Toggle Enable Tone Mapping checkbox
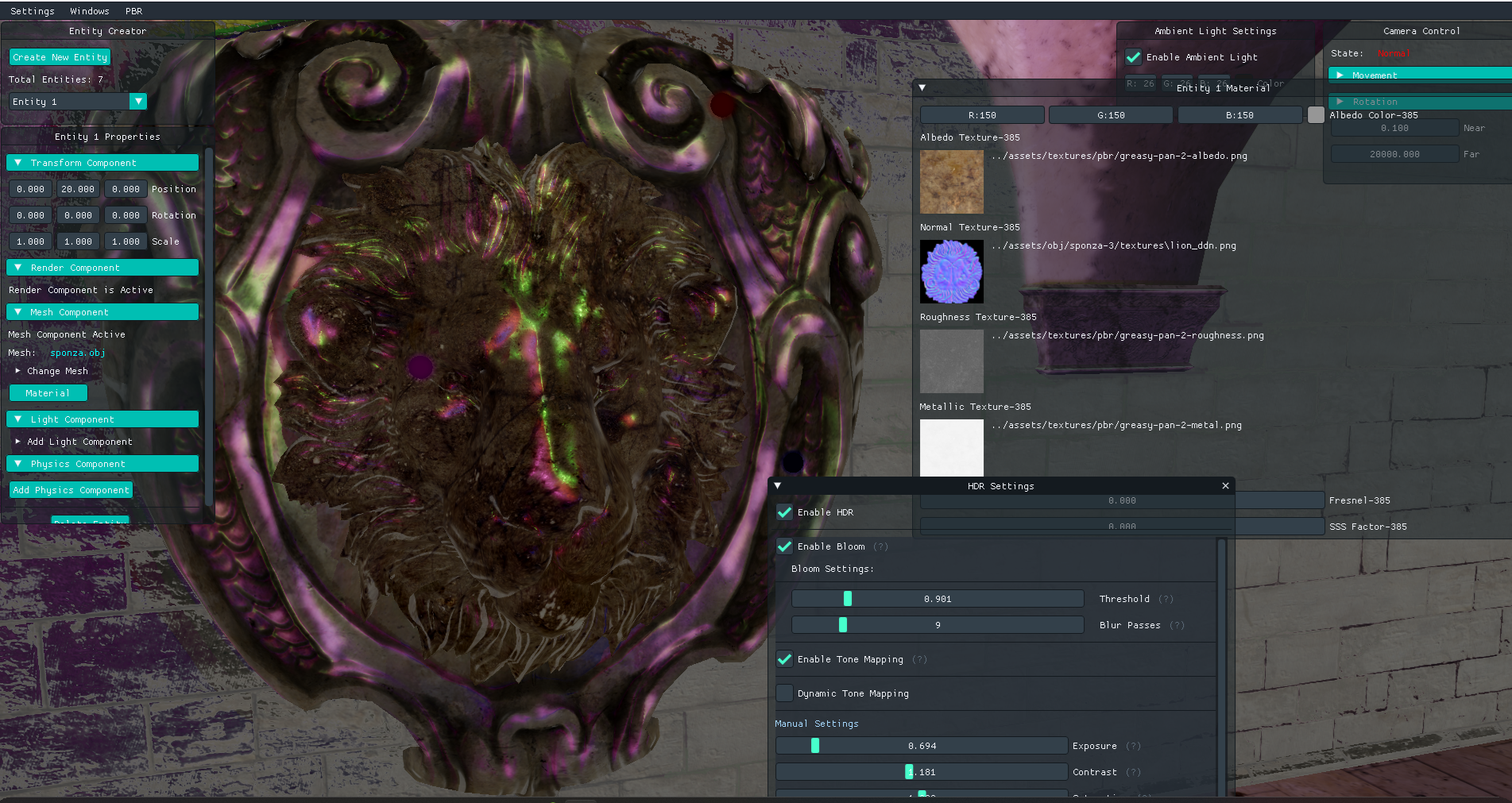Viewport: 1512px width, 803px height. [x=784, y=659]
